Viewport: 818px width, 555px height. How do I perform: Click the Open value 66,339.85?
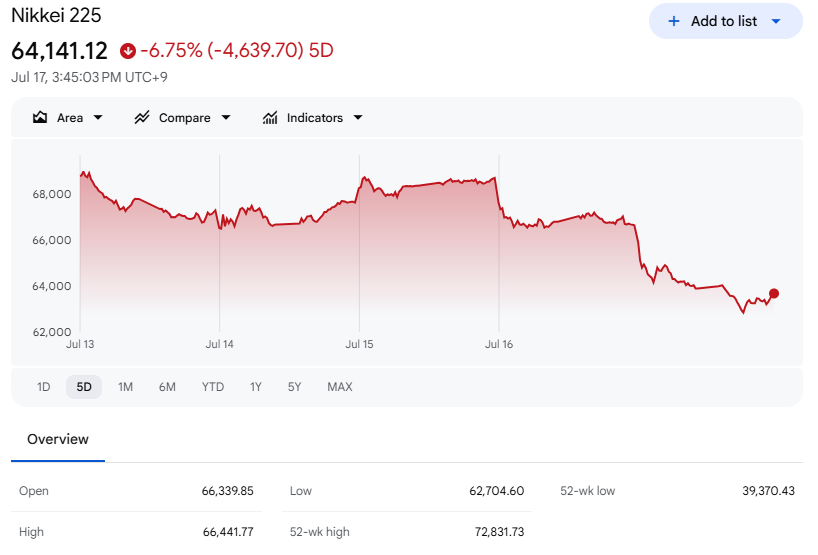[x=227, y=491]
